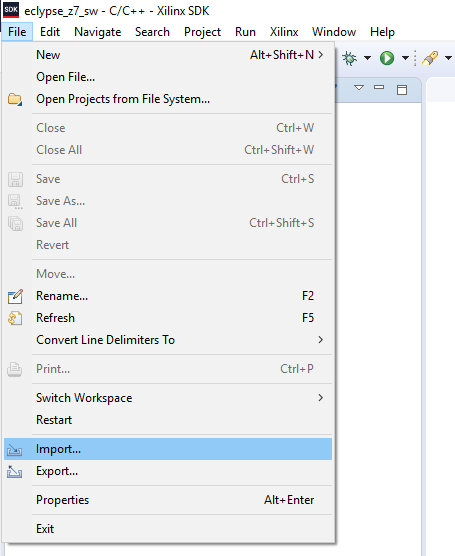Open the panel View Menu triangle
Viewport: 455px width, 556px height.
click(x=359, y=87)
